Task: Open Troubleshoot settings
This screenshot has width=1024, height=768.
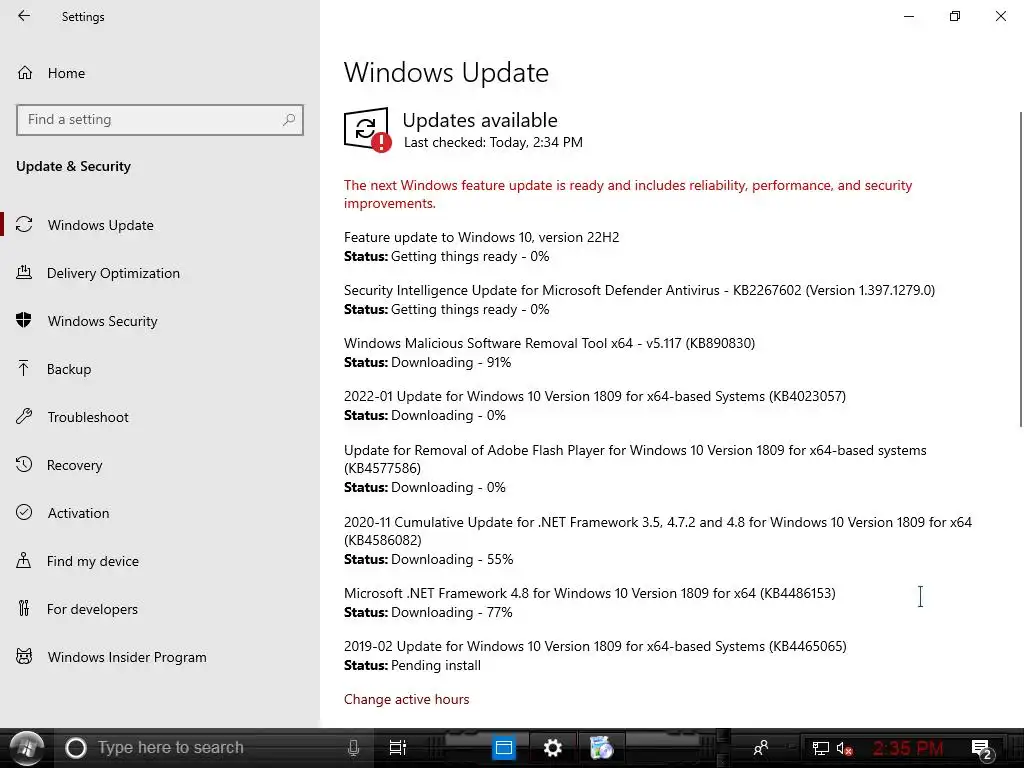Action: coord(72,417)
